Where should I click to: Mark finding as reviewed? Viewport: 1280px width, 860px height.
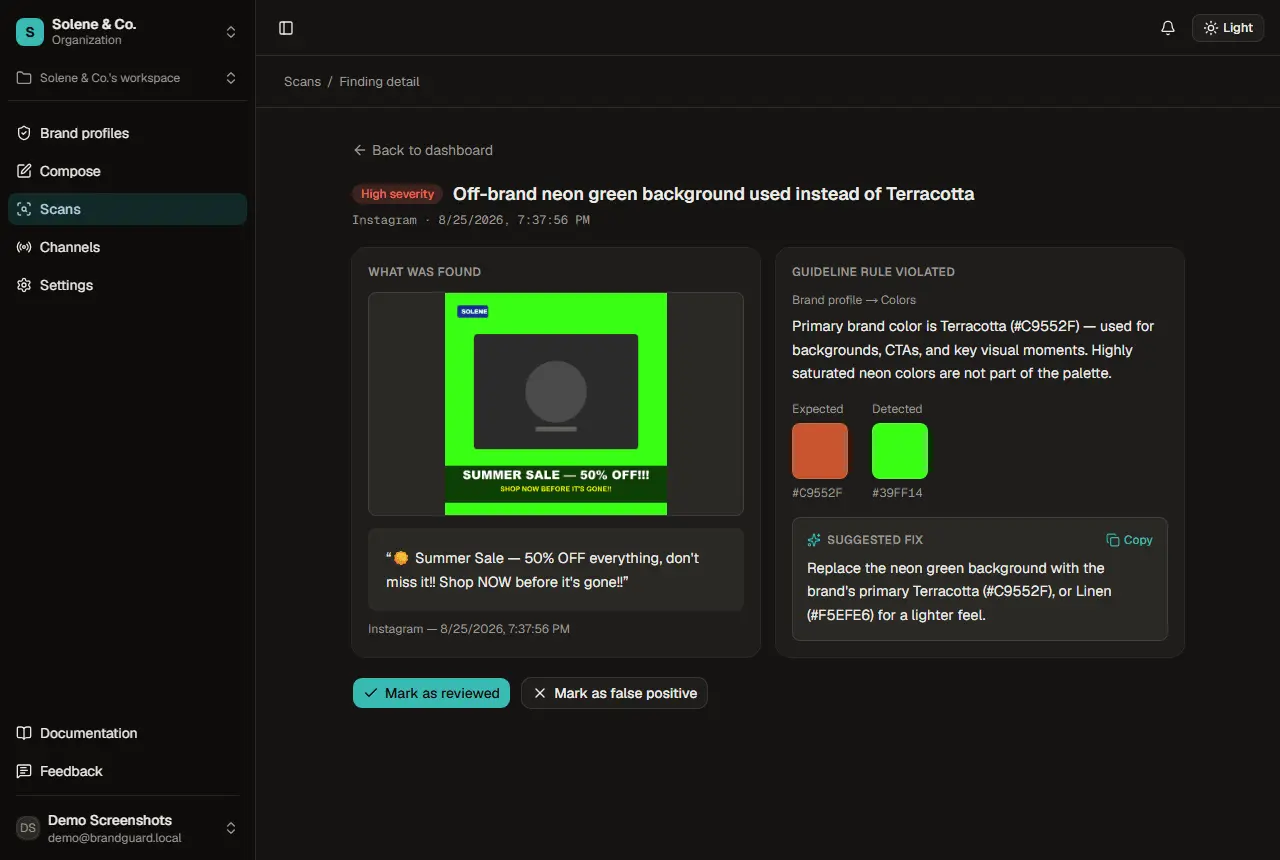pyautogui.click(x=431, y=693)
